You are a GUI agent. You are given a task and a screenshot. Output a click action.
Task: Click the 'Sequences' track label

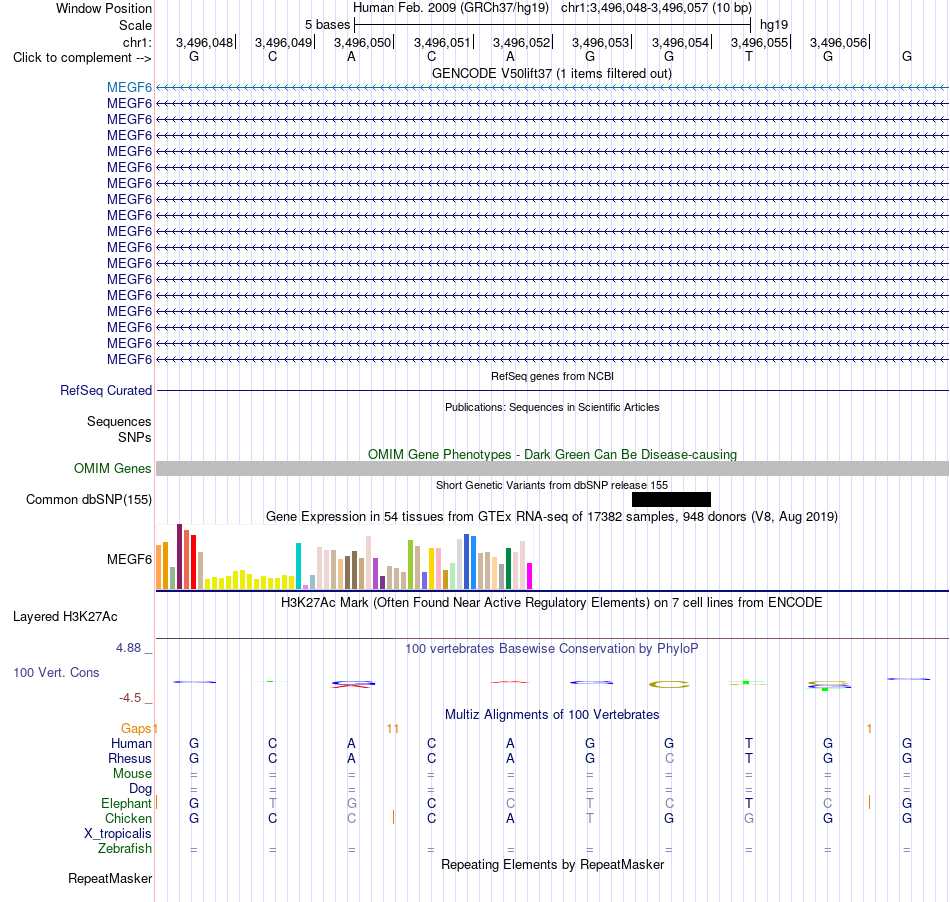tap(119, 421)
